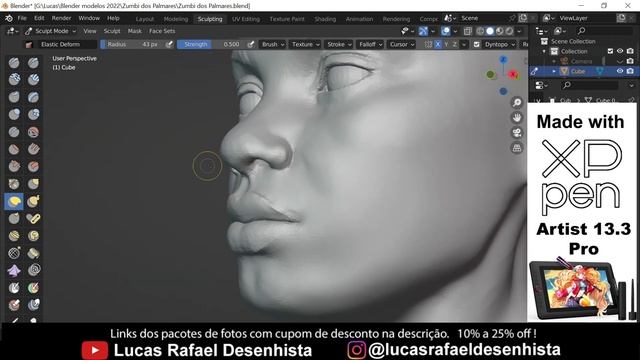
Task: Collapse the Collection tree item
Action: pos(544,51)
